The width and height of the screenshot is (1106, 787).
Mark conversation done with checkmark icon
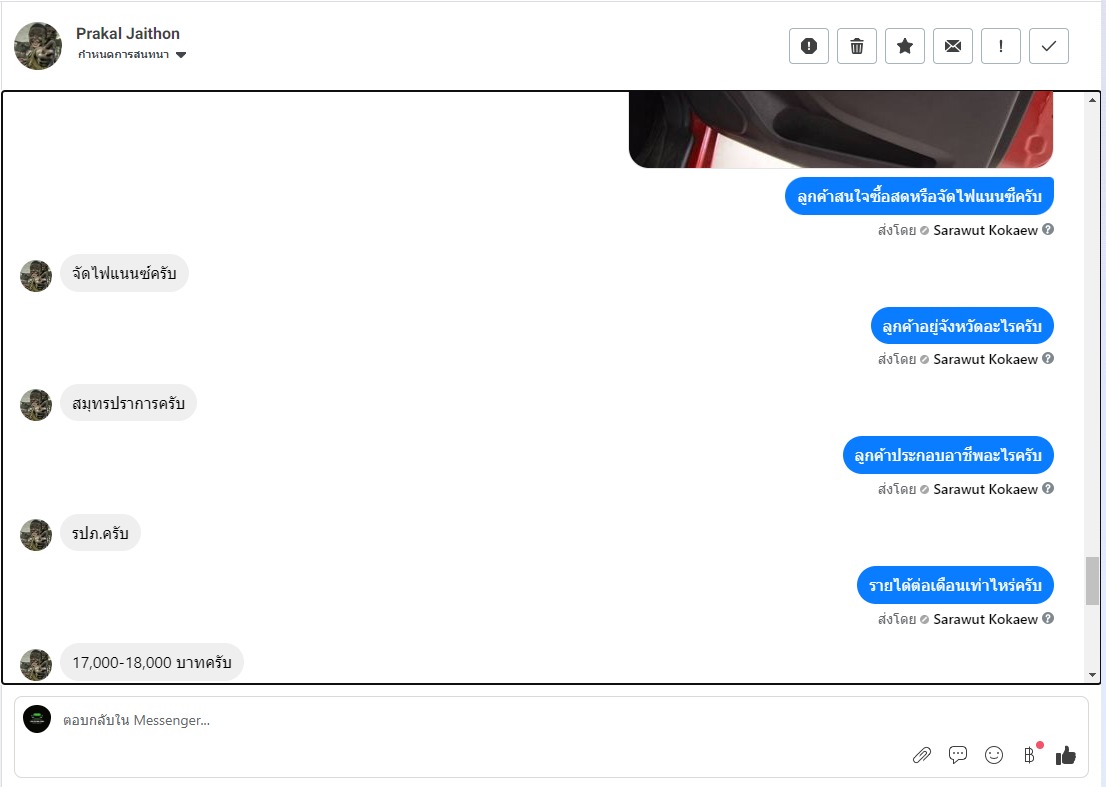(x=1048, y=47)
